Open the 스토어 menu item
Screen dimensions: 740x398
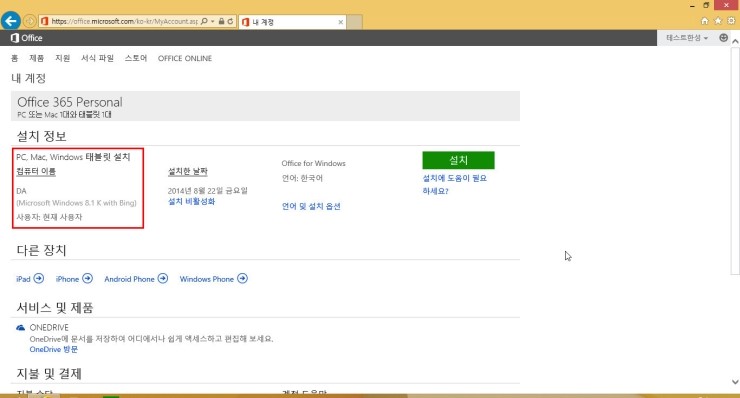[x=136, y=58]
